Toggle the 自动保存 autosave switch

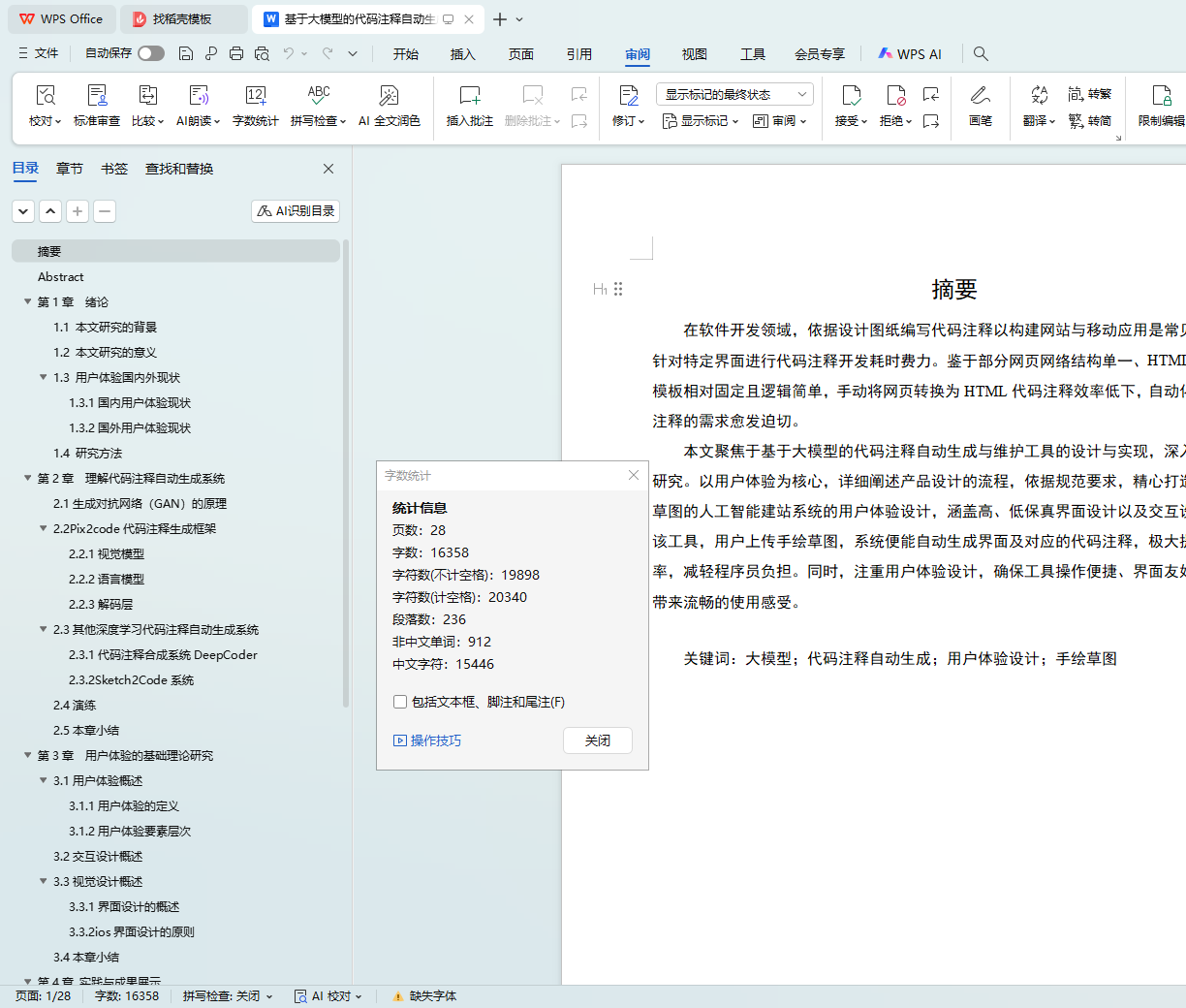click(x=150, y=53)
